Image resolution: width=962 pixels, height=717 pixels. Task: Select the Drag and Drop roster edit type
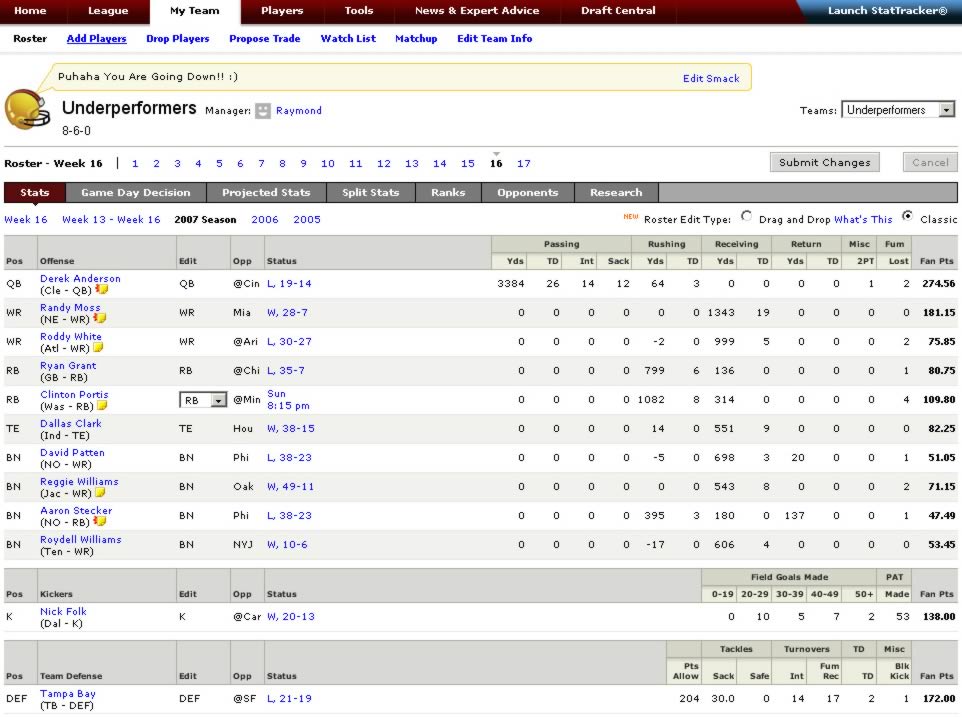(746, 216)
